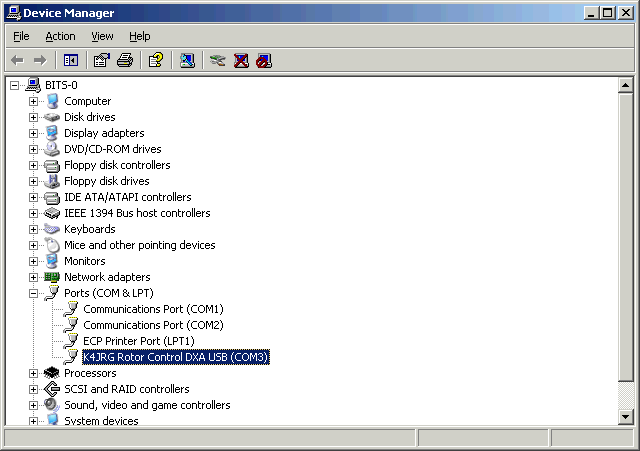The width and height of the screenshot is (640, 451).
Task: Click Scan for hardware changes icon
Action: 187,60
